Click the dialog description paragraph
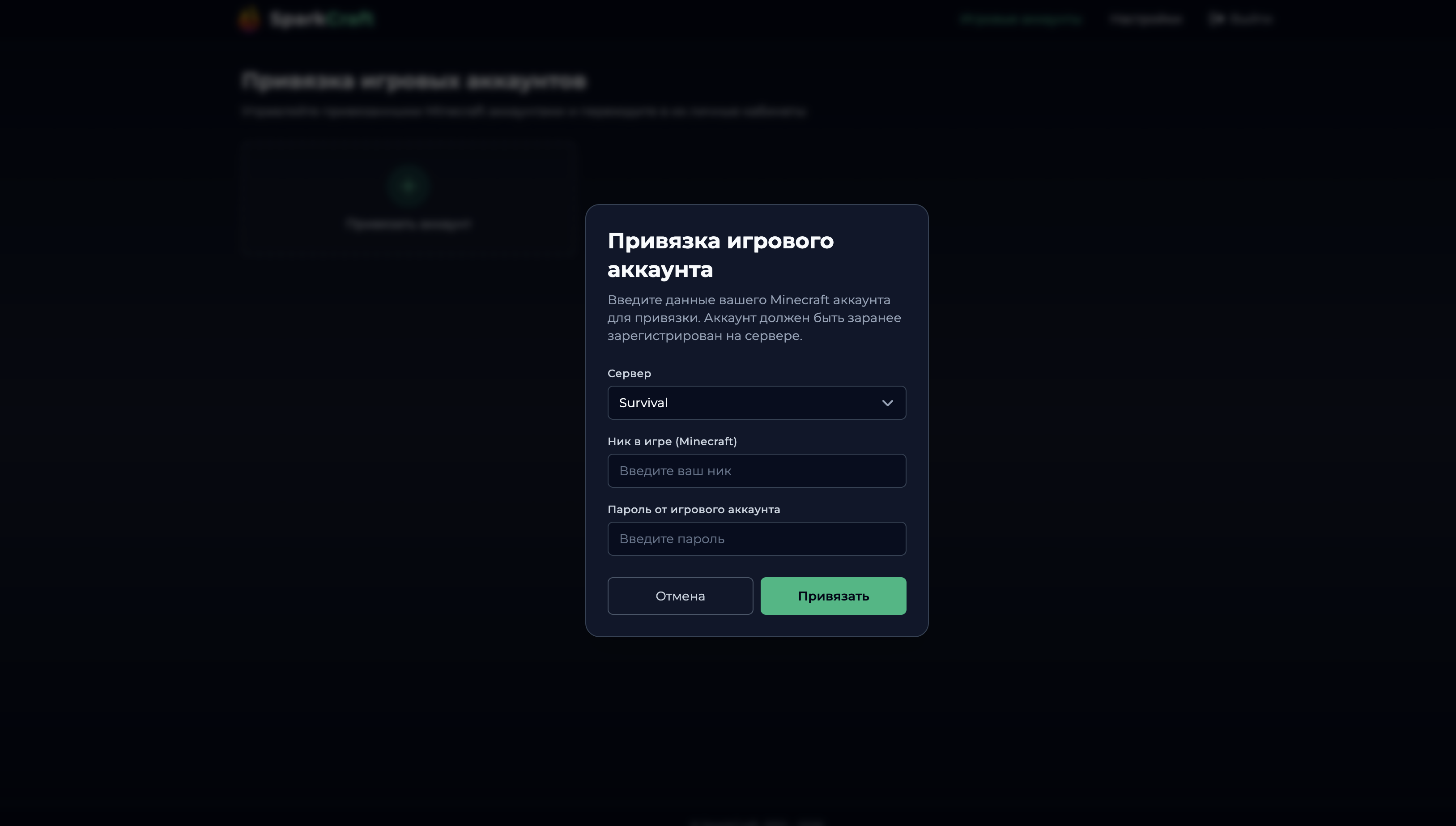Viewport: 1456px width, 826px height. pyautogui.click(x=754, y=318)
